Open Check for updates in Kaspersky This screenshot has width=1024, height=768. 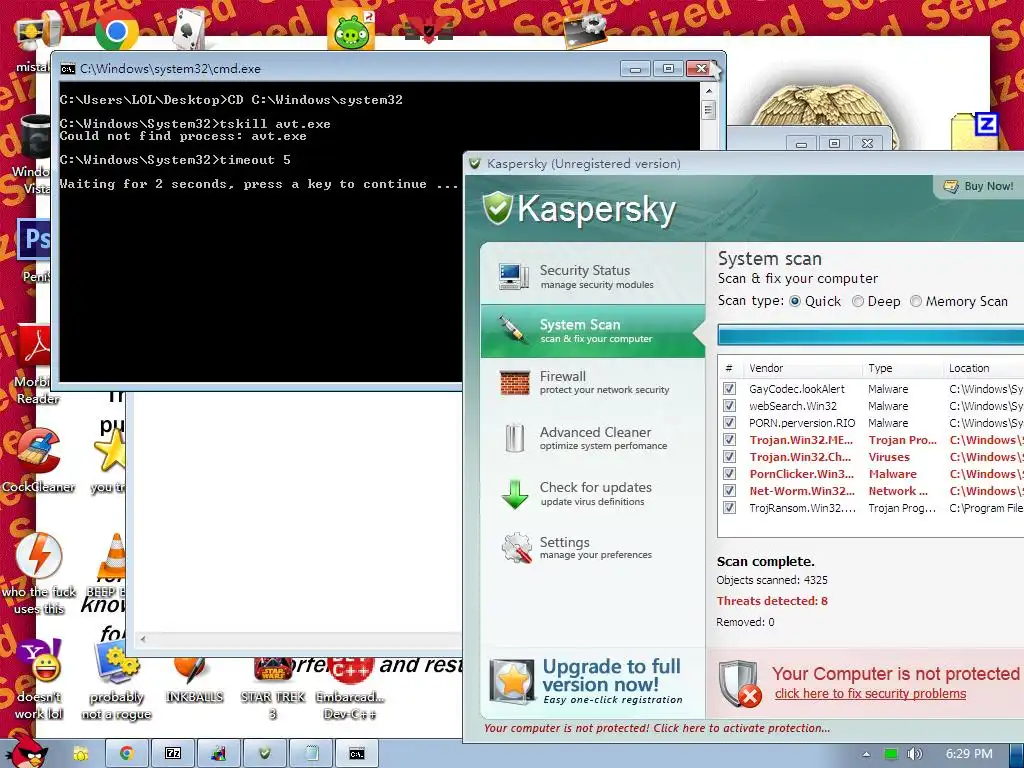click(593, 494)
